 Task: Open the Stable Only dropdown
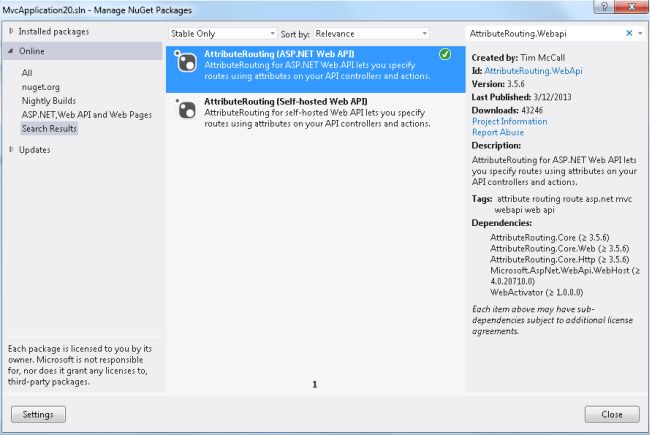click(223, 34)
